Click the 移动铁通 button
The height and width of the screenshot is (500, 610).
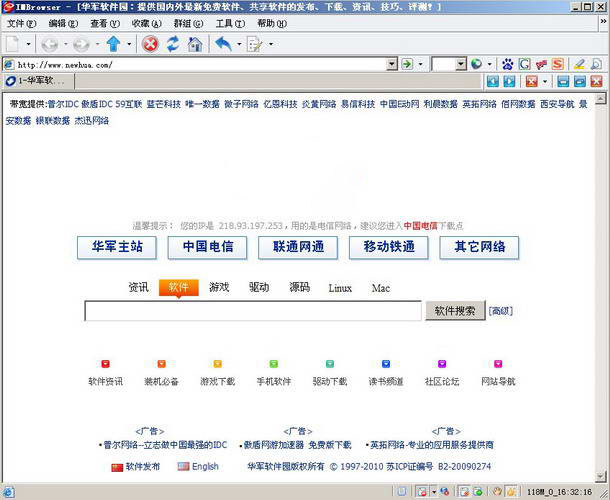pyautogui.click(x=389, y=247)
